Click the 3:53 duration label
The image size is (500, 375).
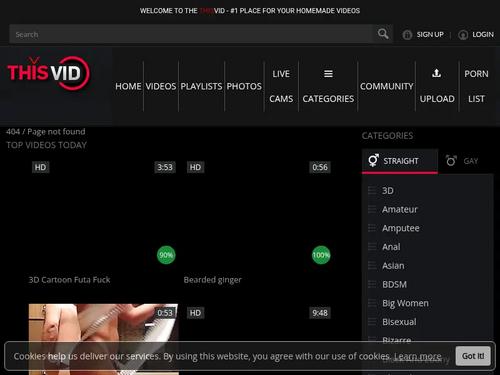(x=165, y=167)
